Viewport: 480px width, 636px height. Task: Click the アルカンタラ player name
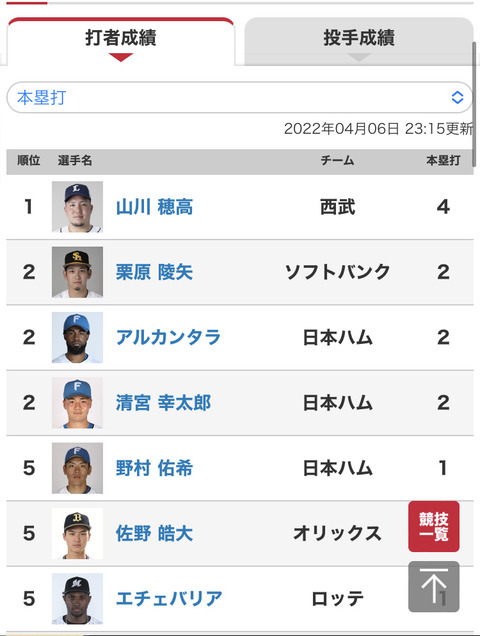168,337
